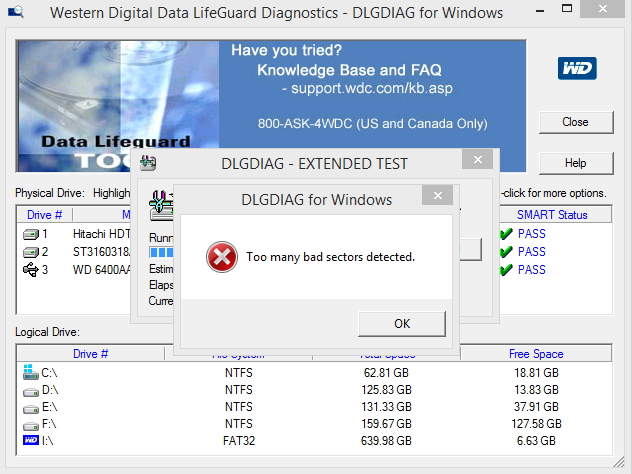The width and height of the screenshot is (632, 474).
Task: Click PASS status for WD 6400AA drive
Action: [x=532, y=270]
